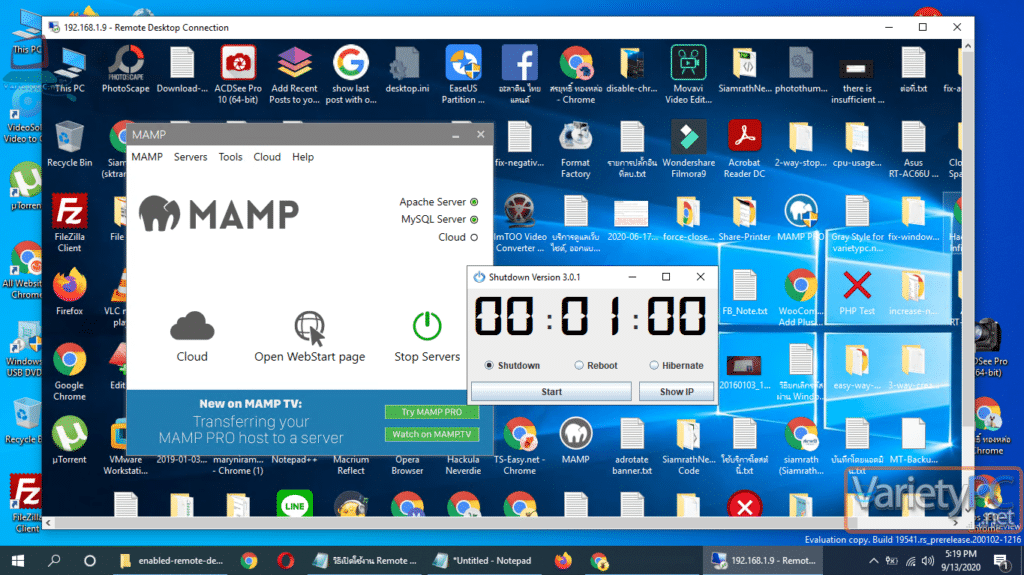Screen dimensions: 1024x575
Task: Open the WooCommerce Add Plus Chrome shortcut
Action: pos(801,297)
